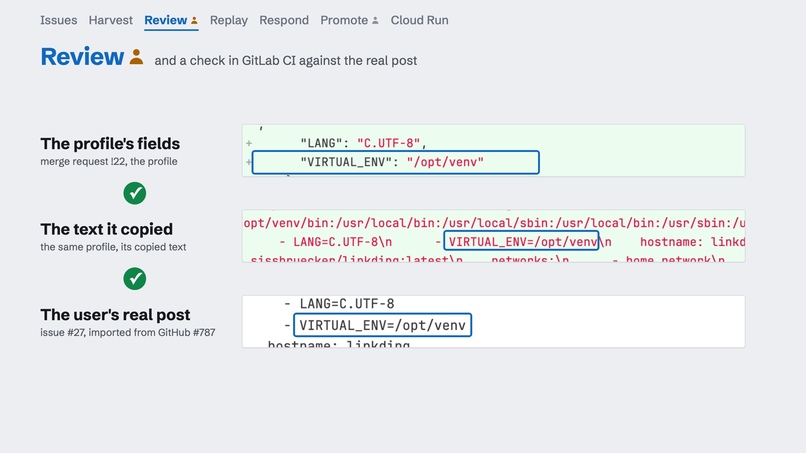
Task: Open the Issues tab
Action: 59,20
